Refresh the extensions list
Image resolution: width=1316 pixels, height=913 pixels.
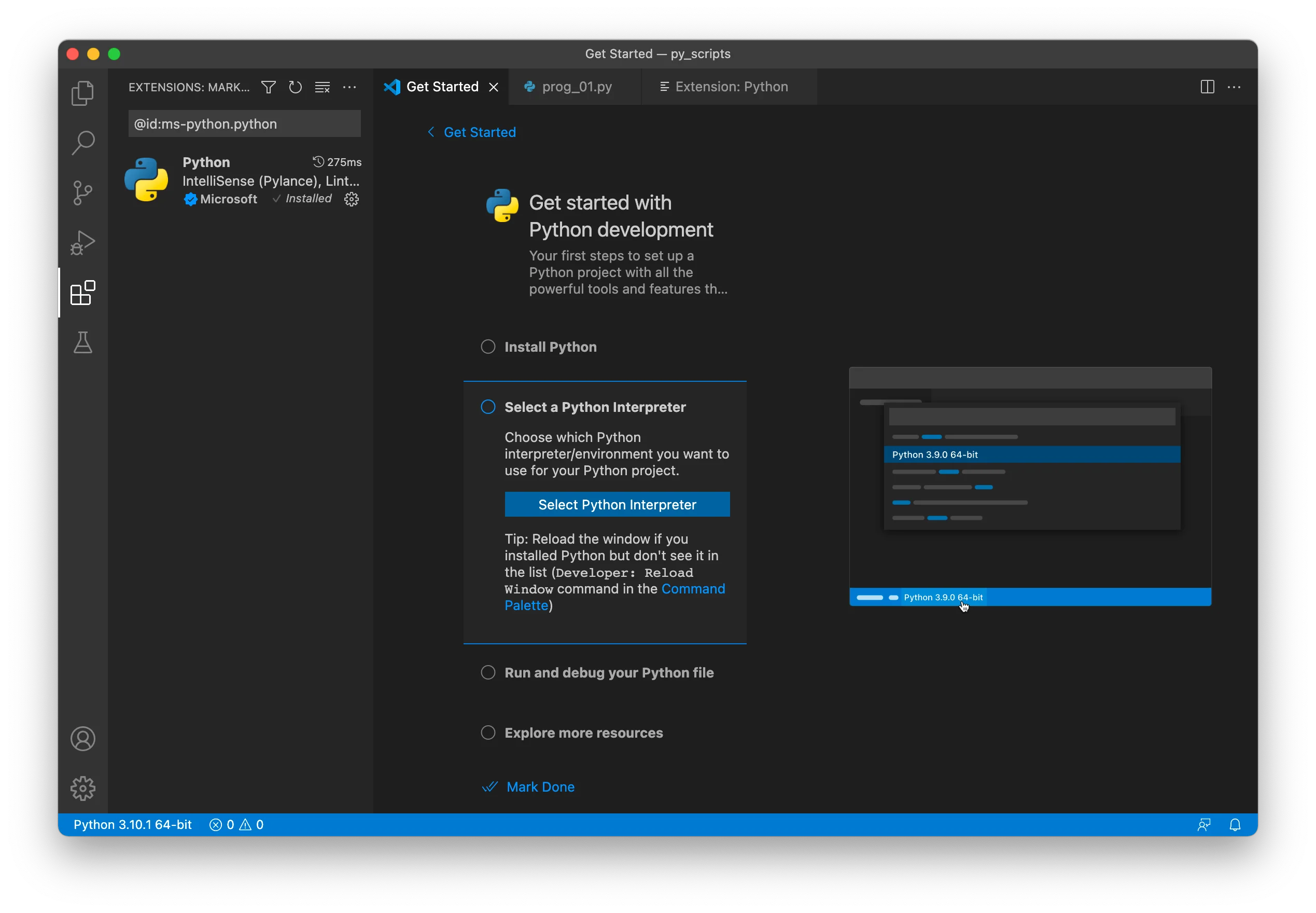point(295,87)
